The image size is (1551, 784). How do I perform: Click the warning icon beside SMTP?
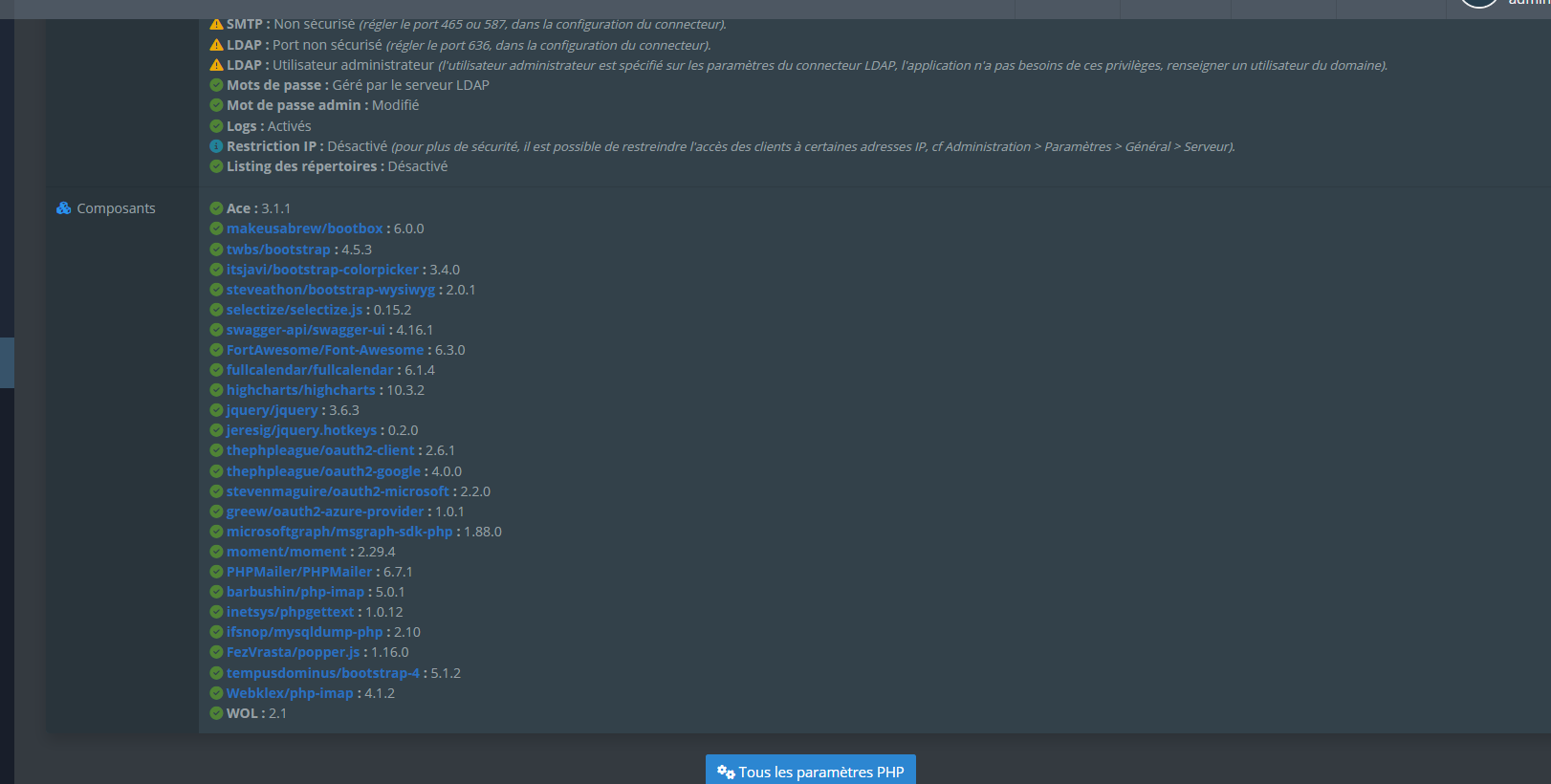pyautogui.click(x=216, y=24)
